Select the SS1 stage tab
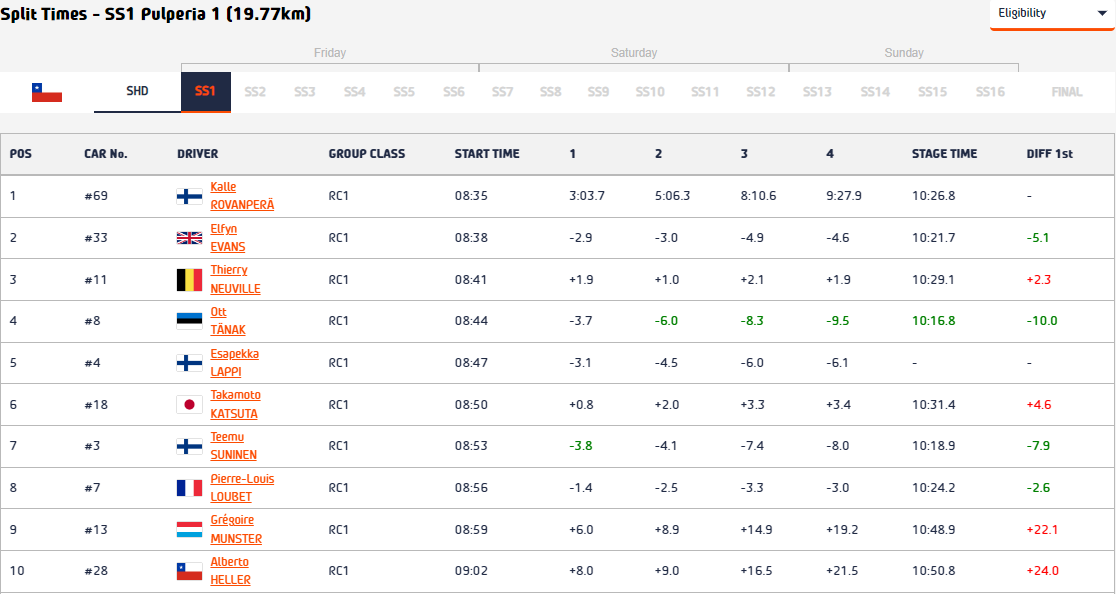1116x594 pixels. (x=206, y=92)
